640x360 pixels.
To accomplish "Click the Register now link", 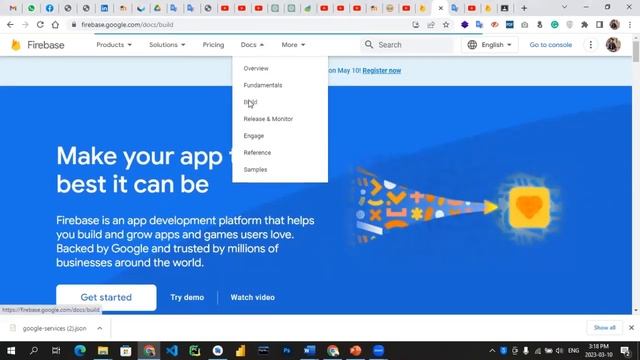I will click(x=382, y=71).
